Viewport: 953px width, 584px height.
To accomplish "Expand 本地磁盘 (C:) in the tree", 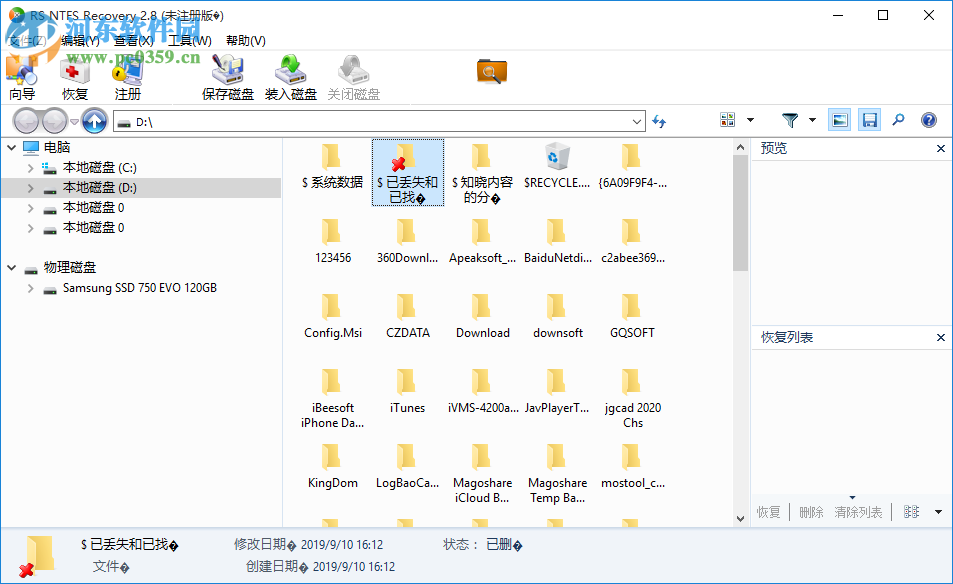I will [33, 167].
